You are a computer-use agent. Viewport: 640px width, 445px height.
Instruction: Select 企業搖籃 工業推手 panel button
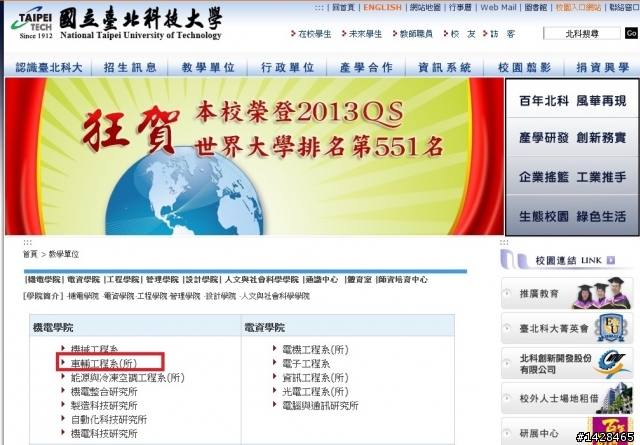[x=572, y=176]
